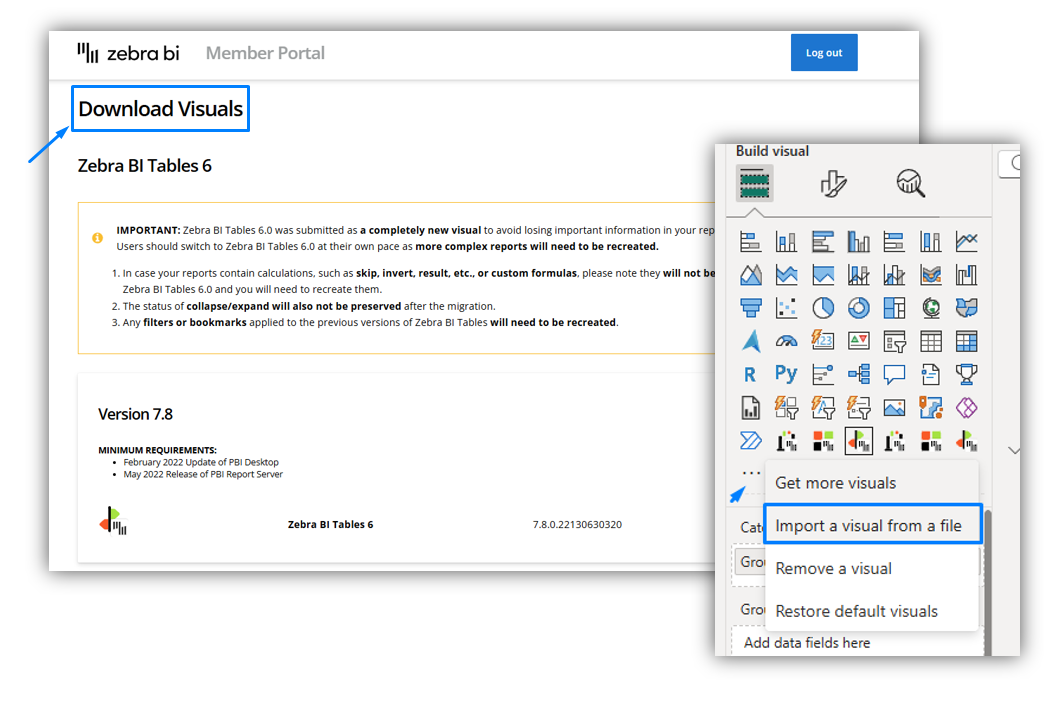Screen dimensions: 1063x701
Task: Click Add data fields here well
Action: click(806, 643)
